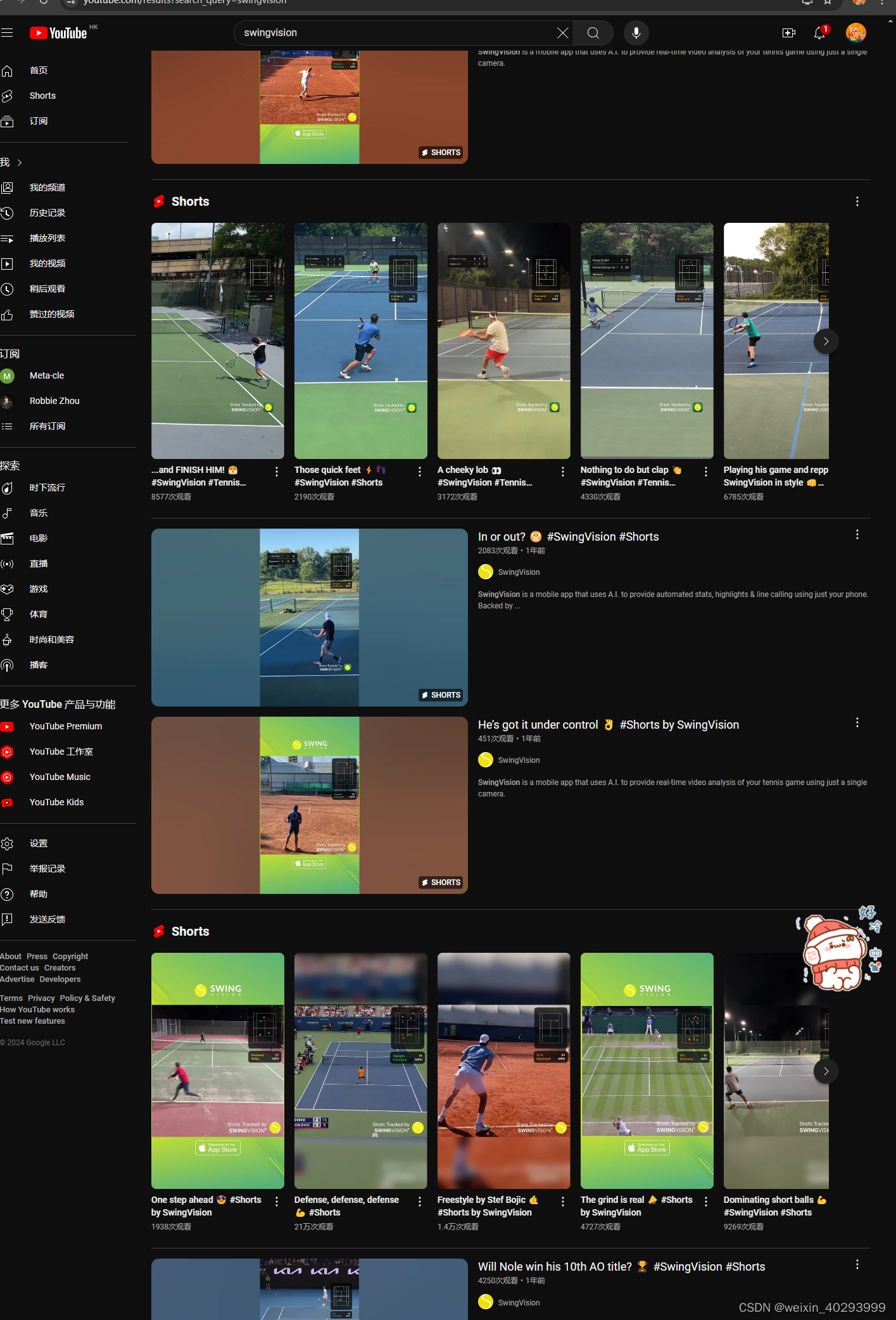The width and height of the screenshot is (896, 1320).
Task: Open the create video icon
Action: tap(789, 33)
